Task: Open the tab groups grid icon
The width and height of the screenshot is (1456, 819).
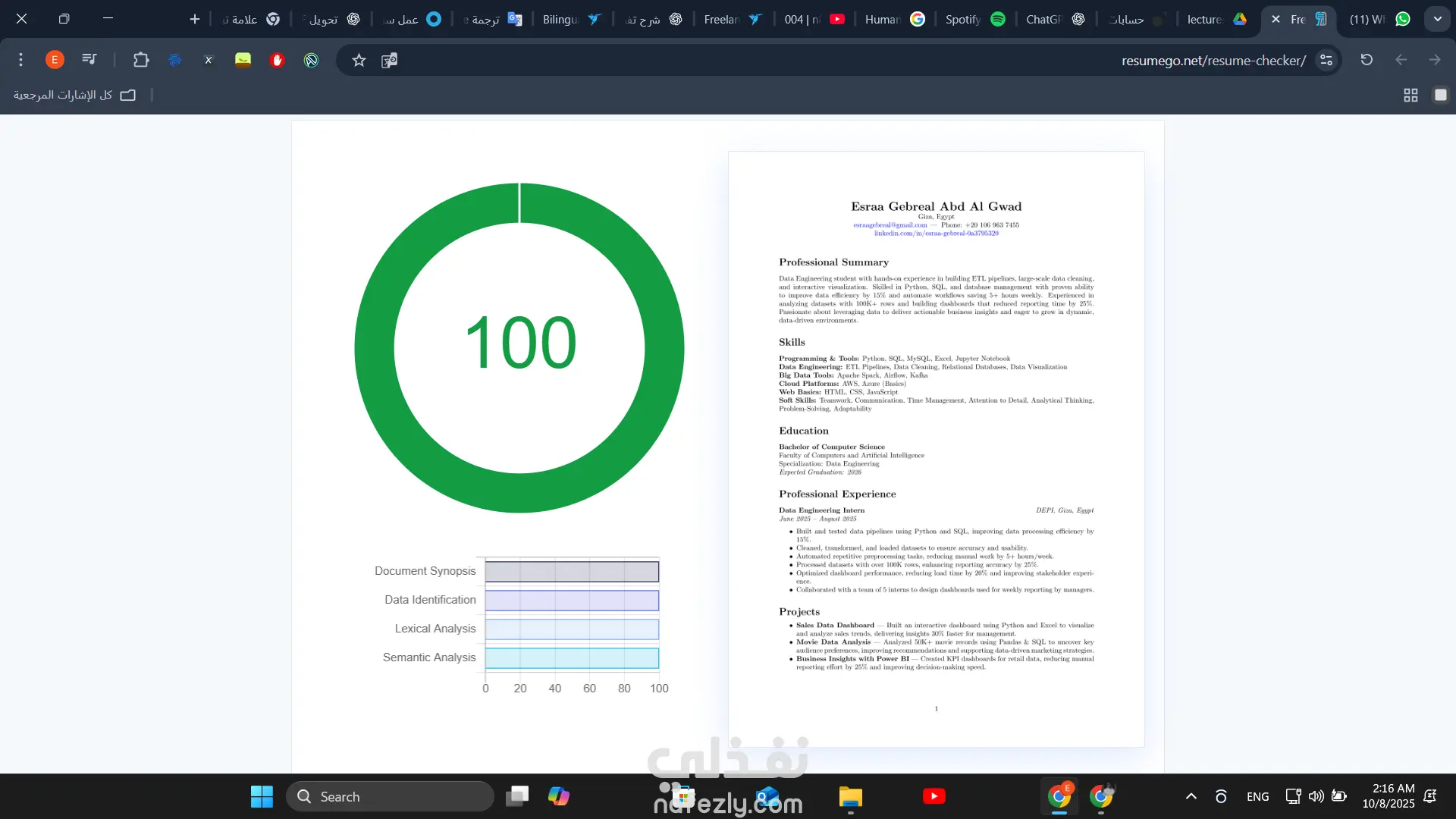Action: click(1410, 95)
